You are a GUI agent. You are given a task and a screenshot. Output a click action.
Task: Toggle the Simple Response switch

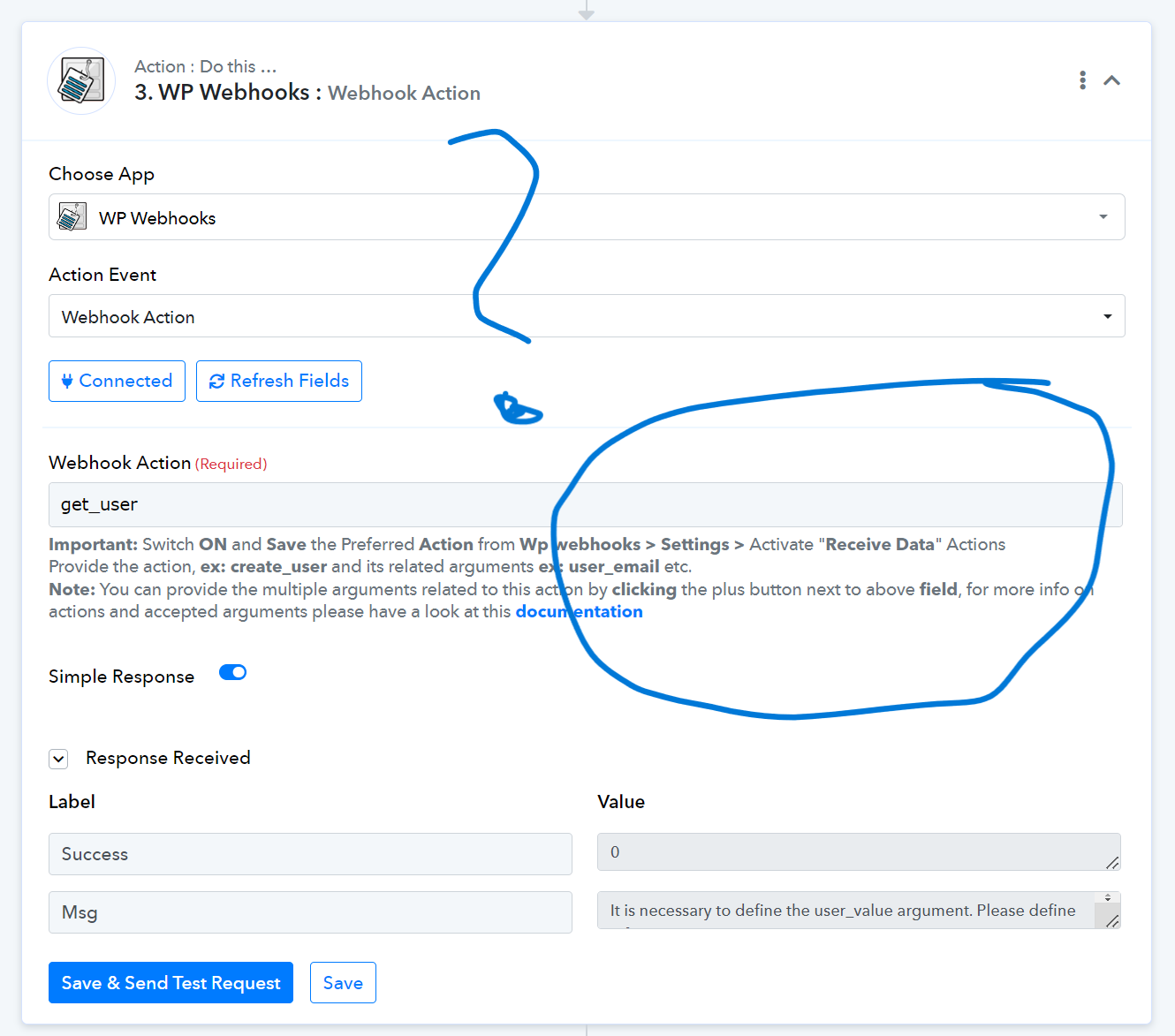tap(232, 673)
